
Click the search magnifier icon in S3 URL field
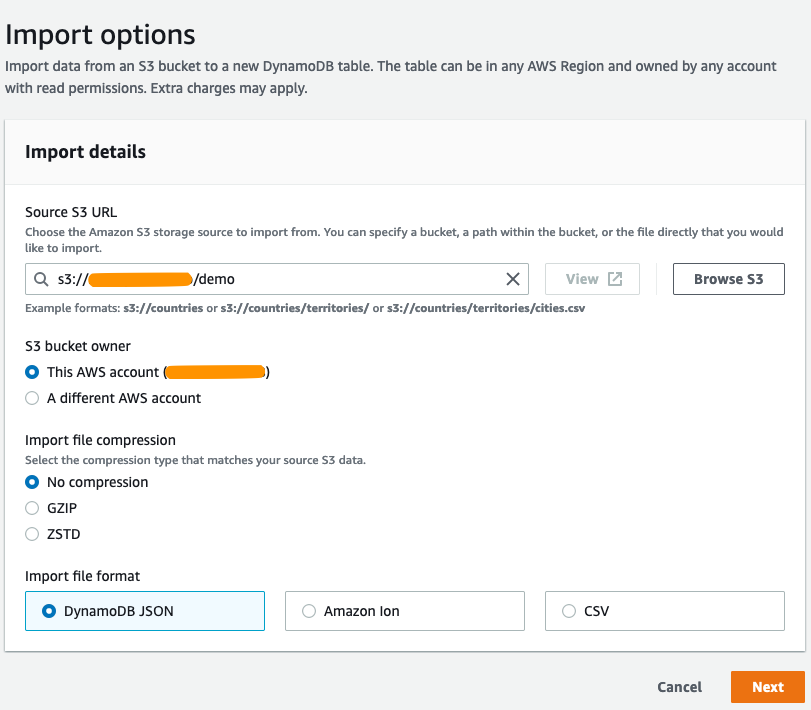click(x=41, y=279)
